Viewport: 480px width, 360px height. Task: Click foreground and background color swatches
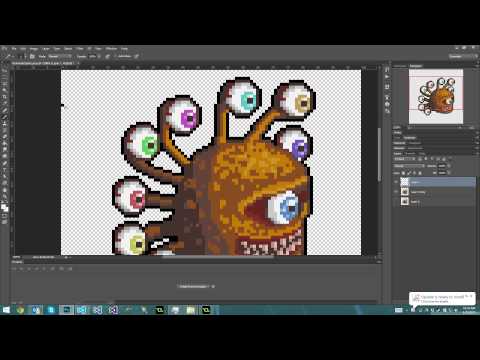coord(5,207)
